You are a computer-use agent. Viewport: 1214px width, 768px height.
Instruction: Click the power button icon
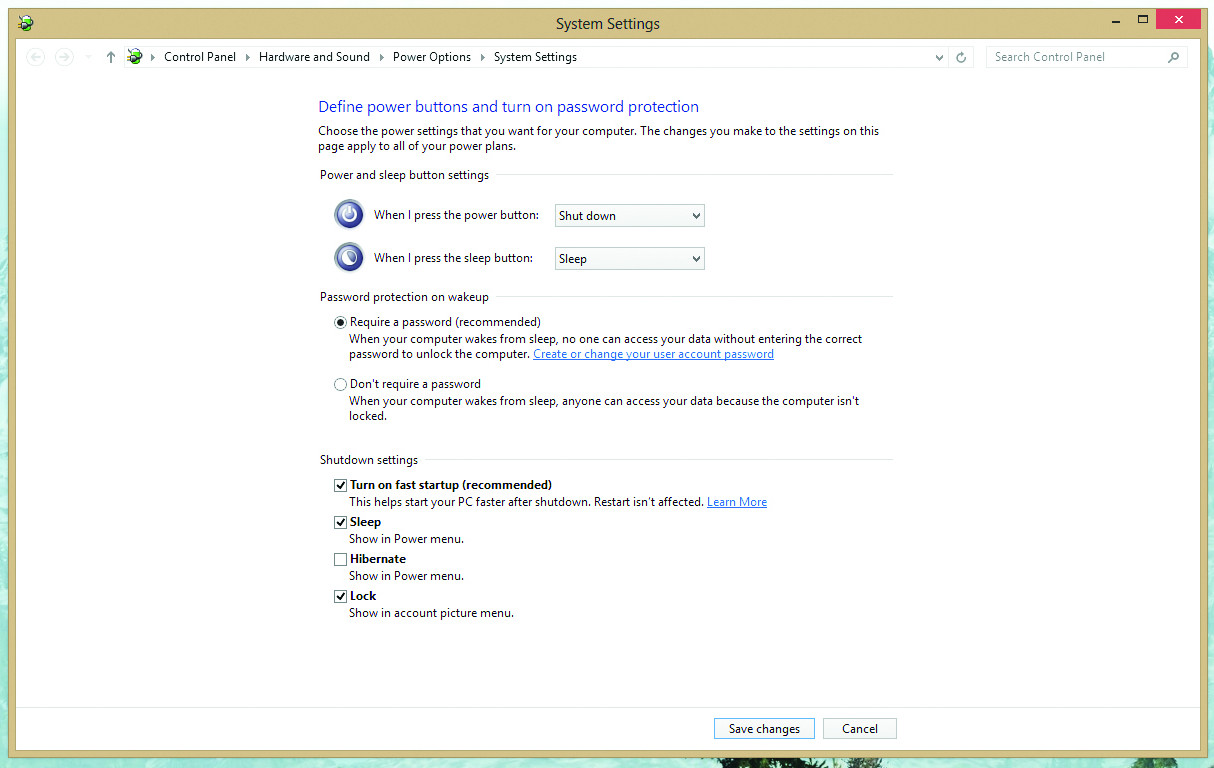click(348, 214)
